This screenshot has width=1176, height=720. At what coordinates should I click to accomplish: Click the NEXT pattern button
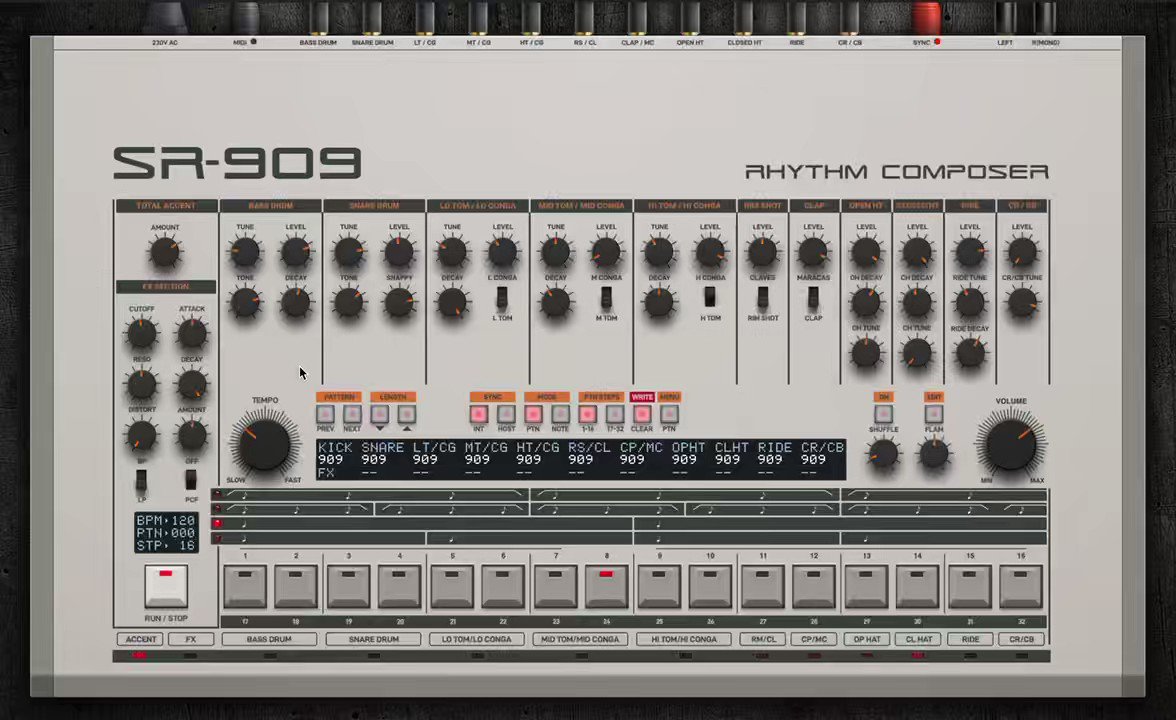coord(352,414)
